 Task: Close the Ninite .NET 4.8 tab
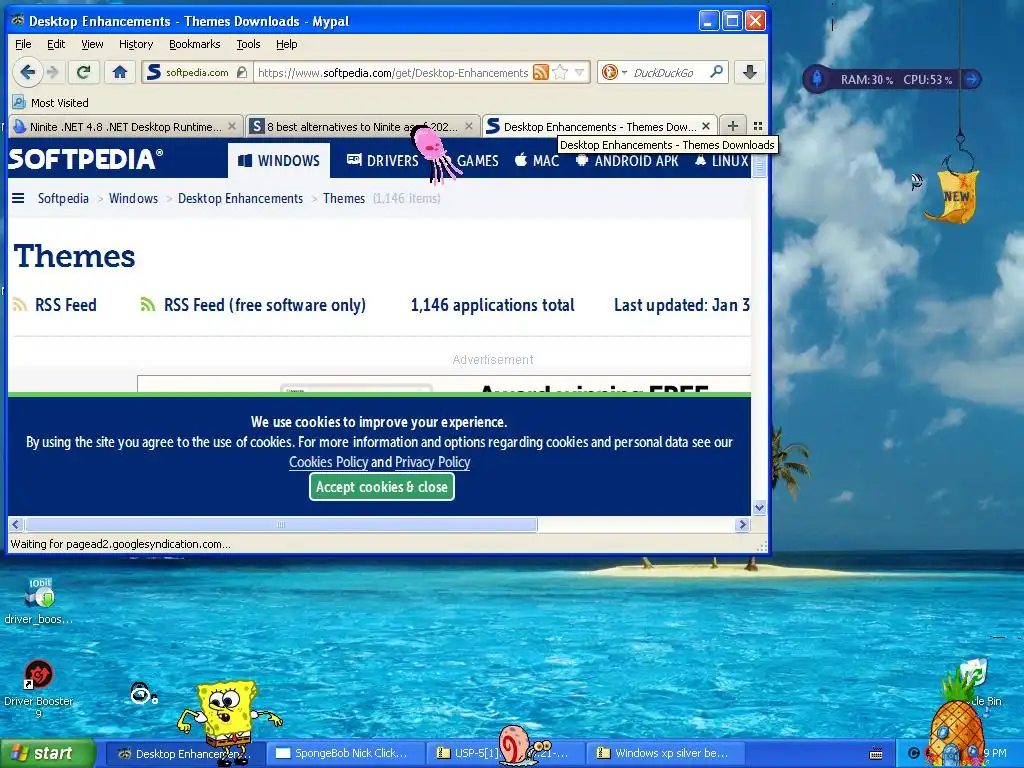click(232, 127)
